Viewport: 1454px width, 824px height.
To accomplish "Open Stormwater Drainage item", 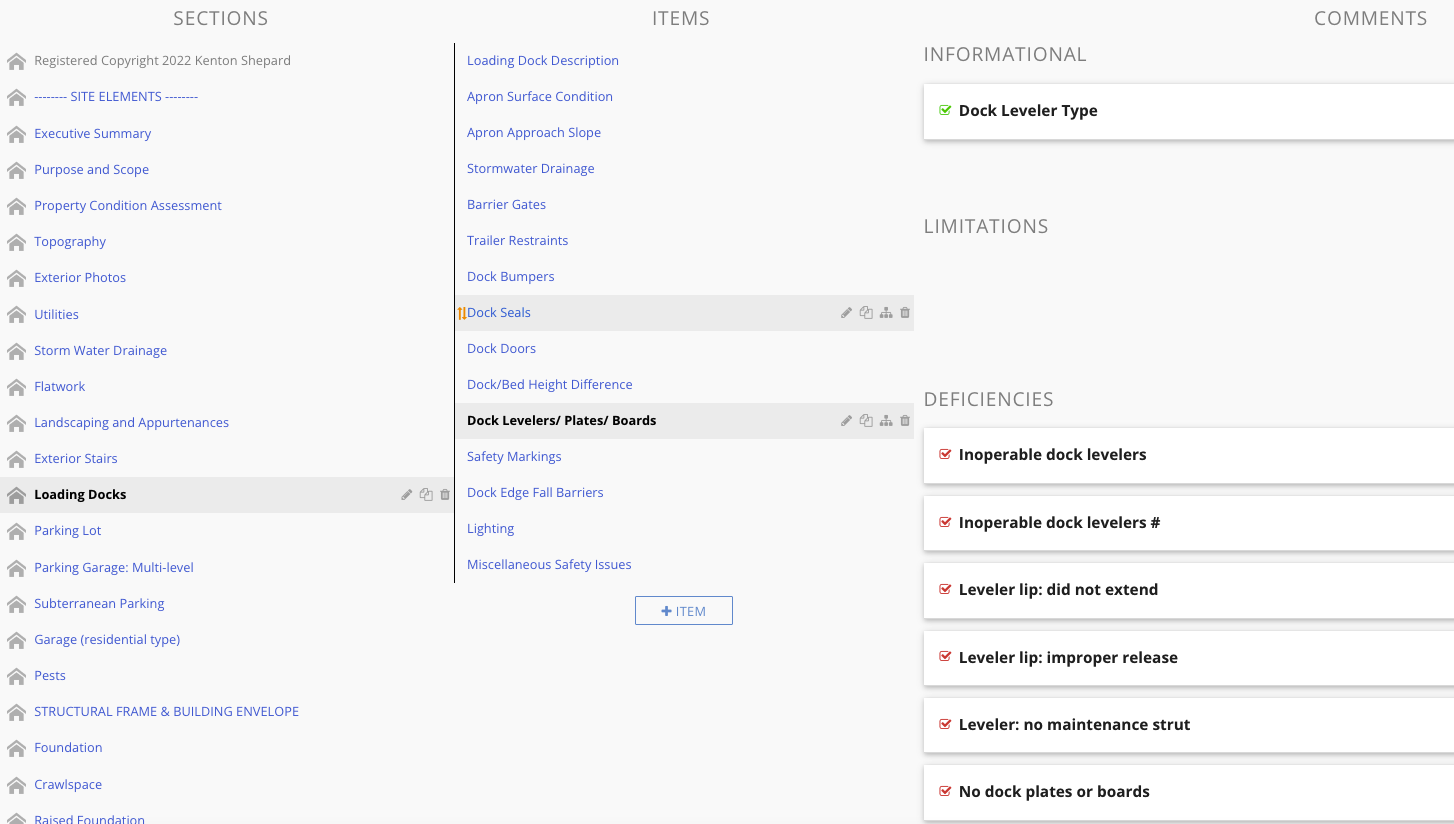I will 531,169.
